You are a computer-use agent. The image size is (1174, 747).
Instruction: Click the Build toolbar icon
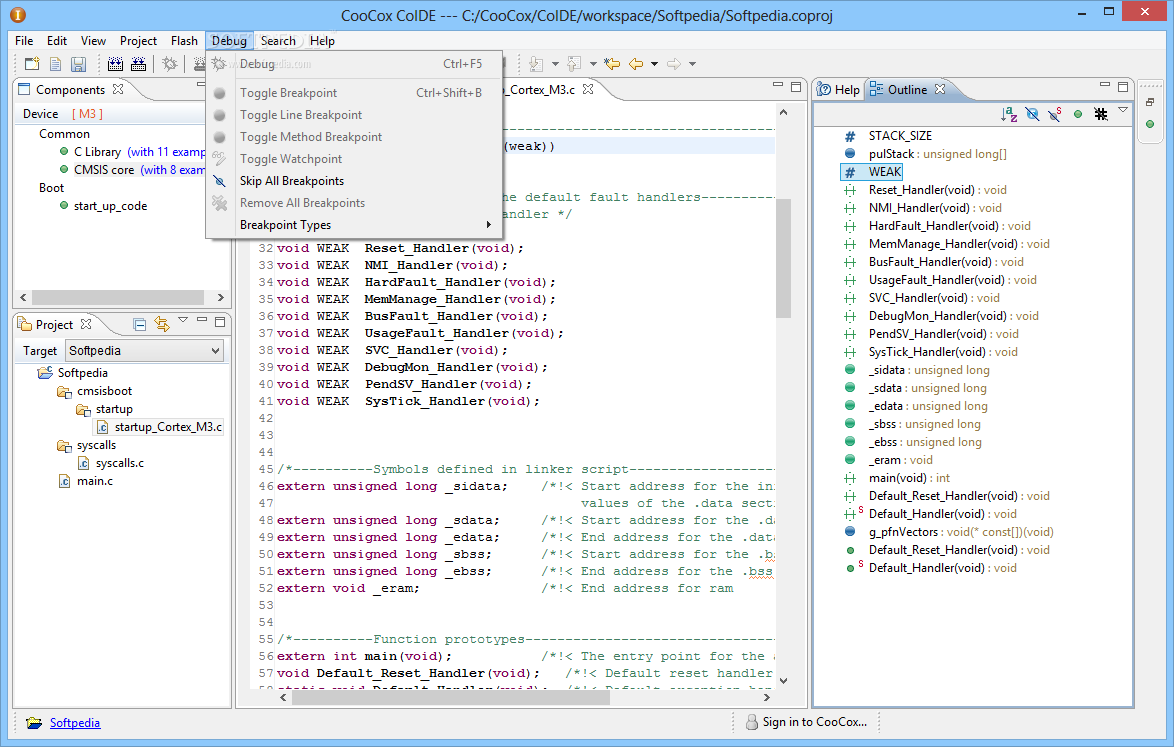(x=115, y=64)
